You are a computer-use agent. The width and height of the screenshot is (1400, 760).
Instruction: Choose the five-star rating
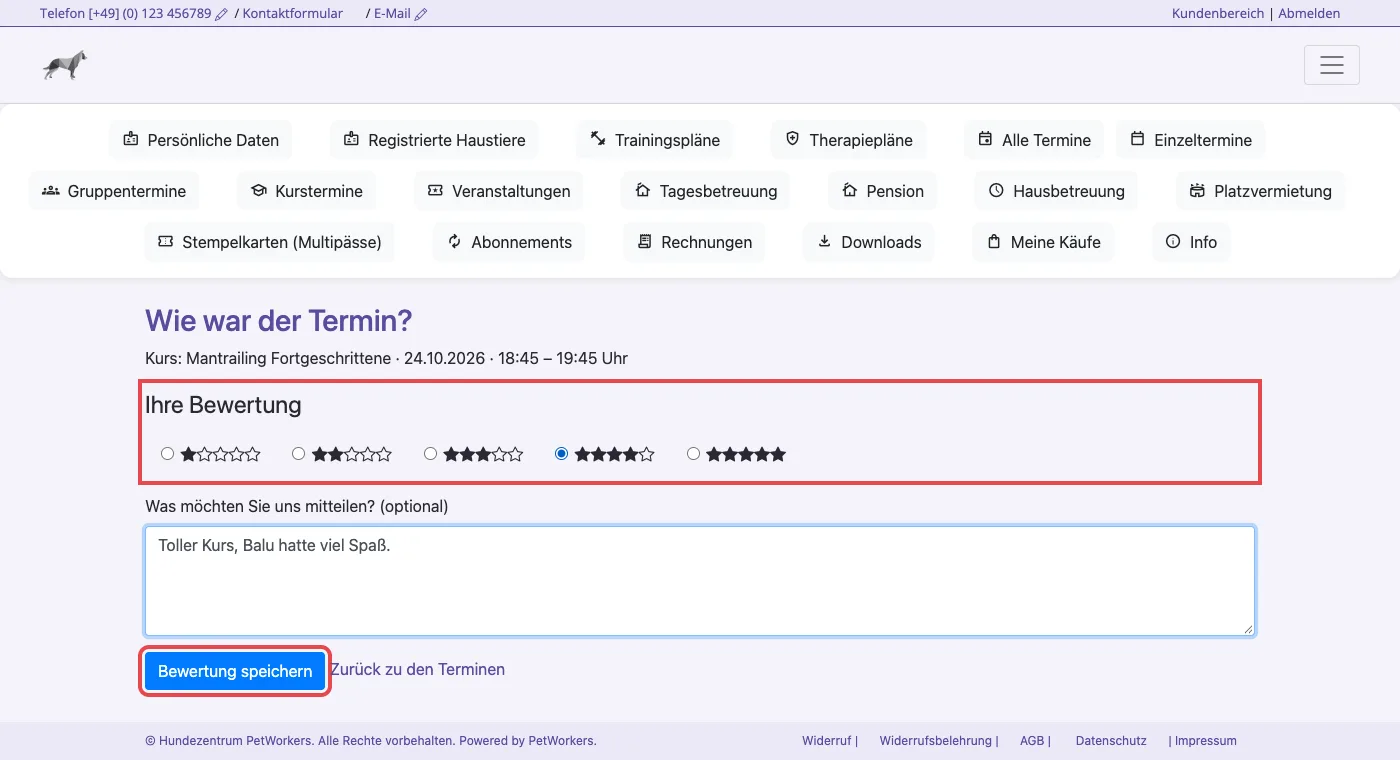(694, 454)
